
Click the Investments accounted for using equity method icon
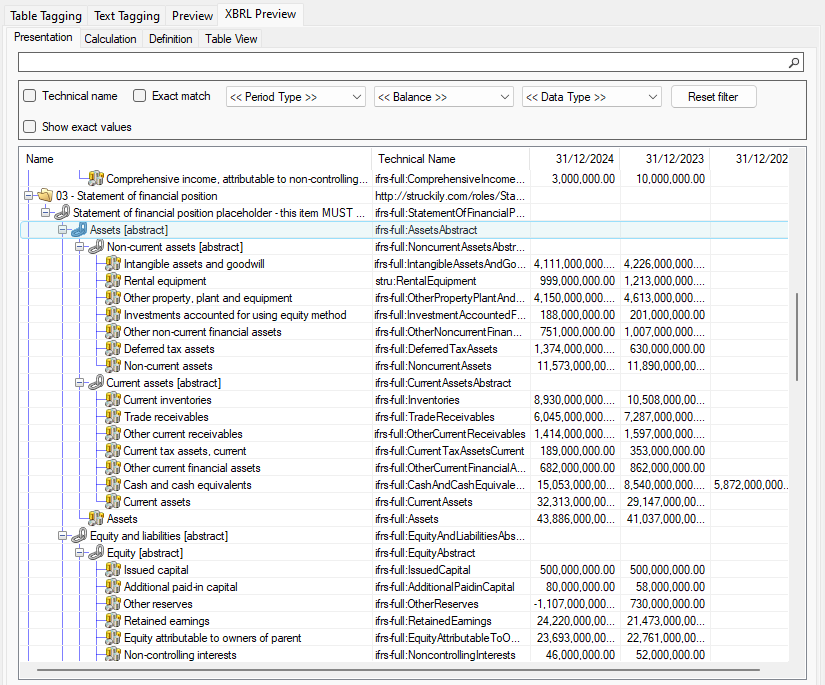(x=113, y=315)
